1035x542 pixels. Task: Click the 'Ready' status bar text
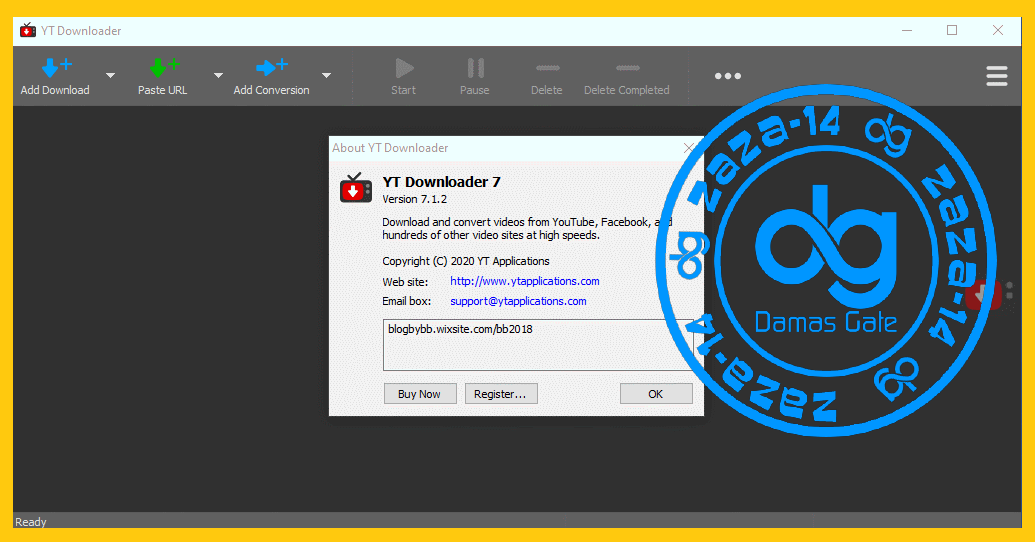(31, 522)
